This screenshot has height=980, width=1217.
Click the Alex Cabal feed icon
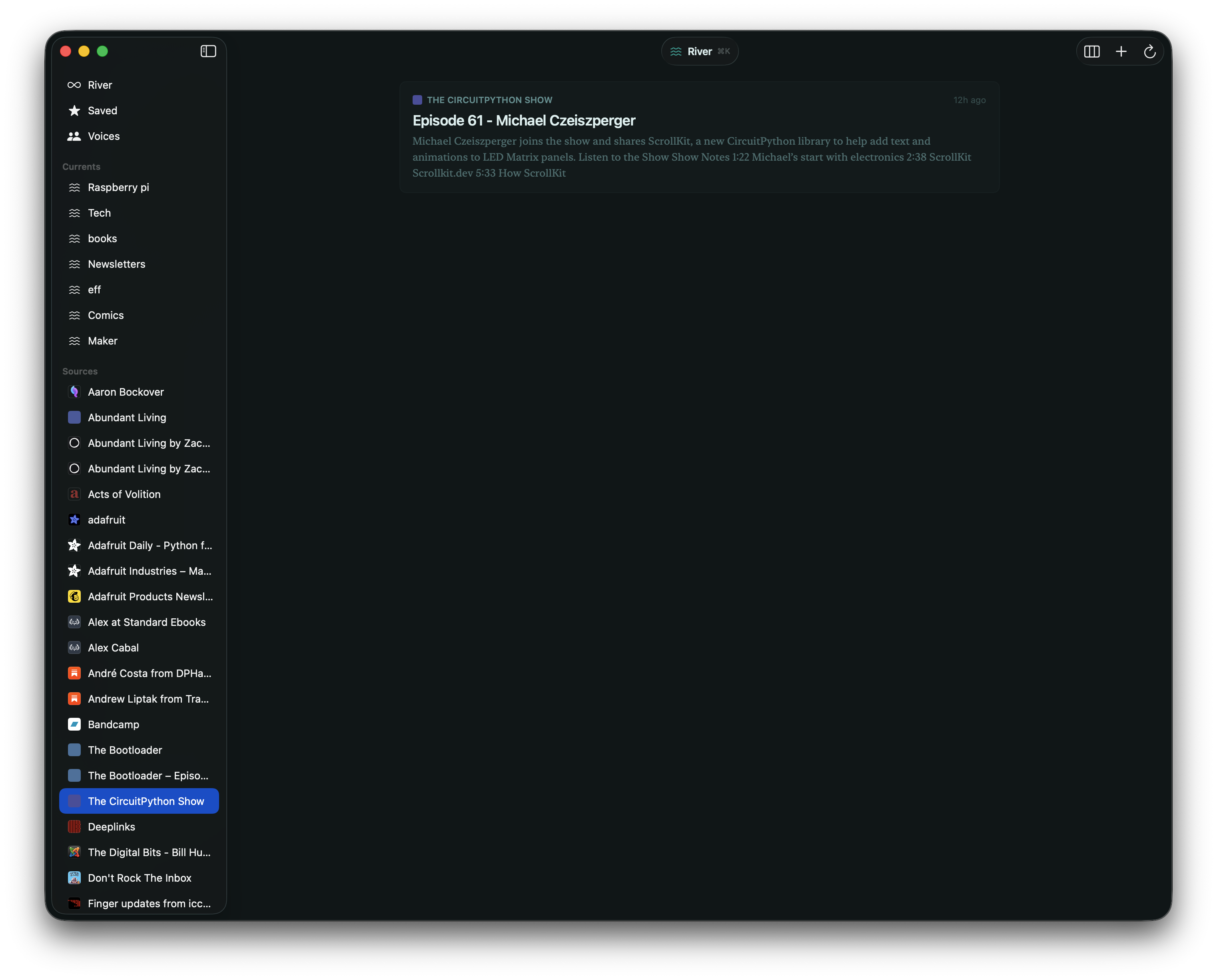point(74,647)
